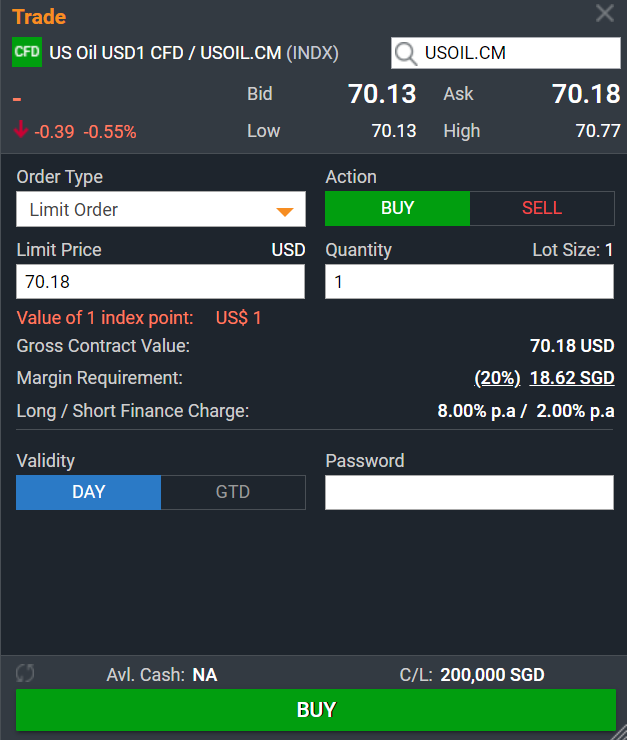This screenshot has width=627, height=740.
Task: Select the BUY action toggle
Action: tap(397, 208)
